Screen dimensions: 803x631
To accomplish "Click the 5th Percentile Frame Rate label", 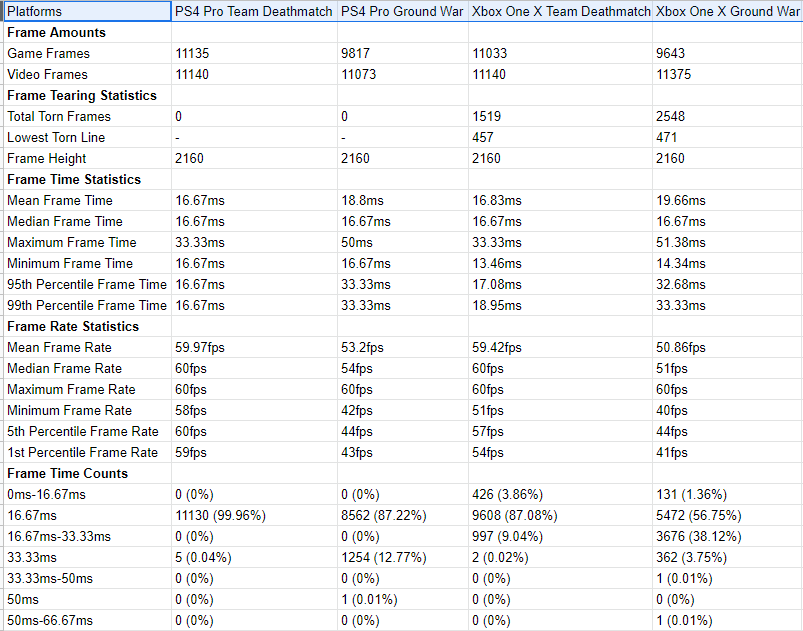I will point(83,431).
